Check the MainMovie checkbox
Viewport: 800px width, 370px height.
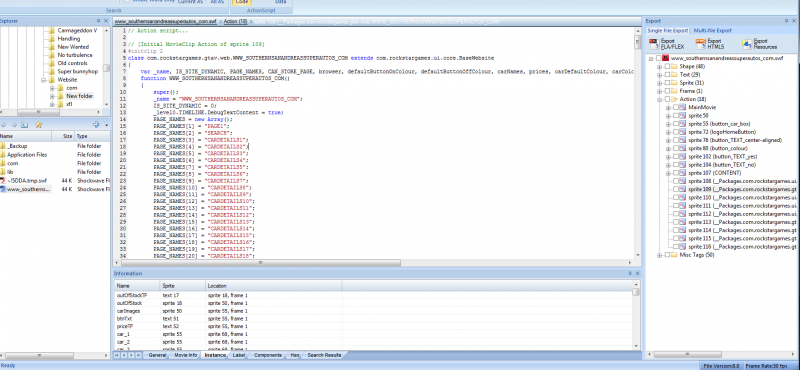click(676, 108)
